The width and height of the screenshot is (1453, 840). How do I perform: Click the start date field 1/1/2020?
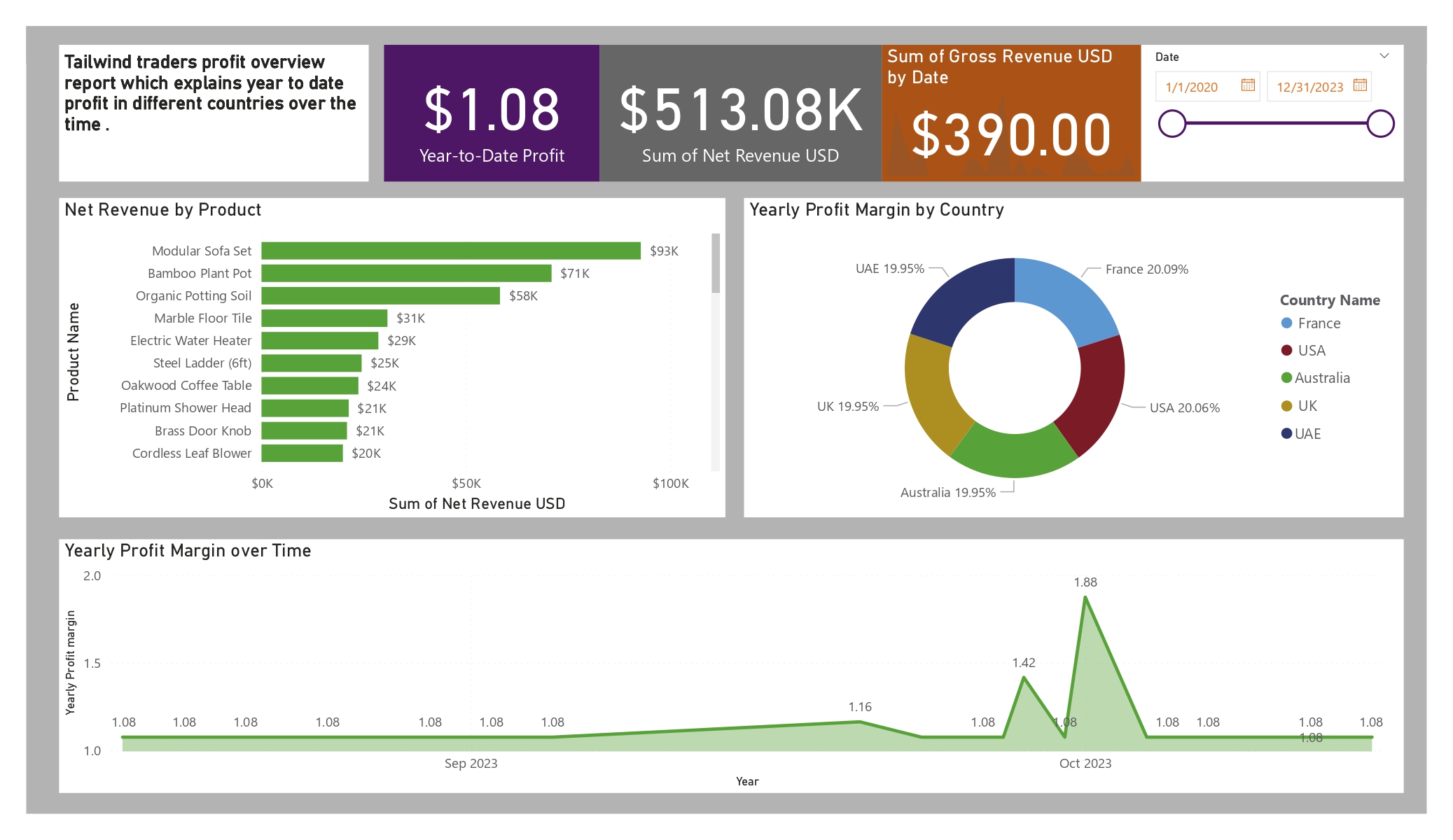pyautogui.click(x=1207, y=87)
